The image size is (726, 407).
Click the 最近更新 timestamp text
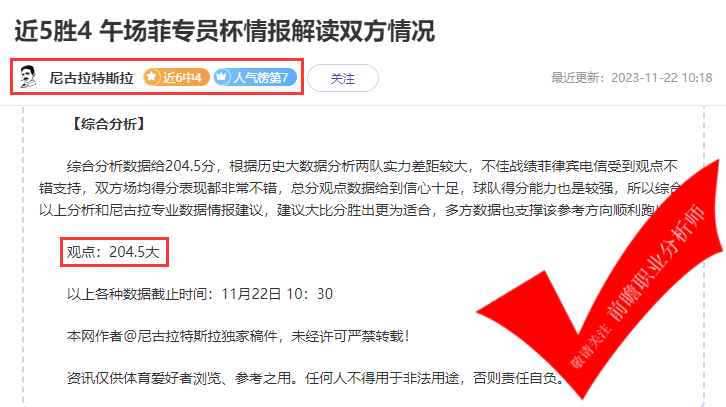coord(632,78)
